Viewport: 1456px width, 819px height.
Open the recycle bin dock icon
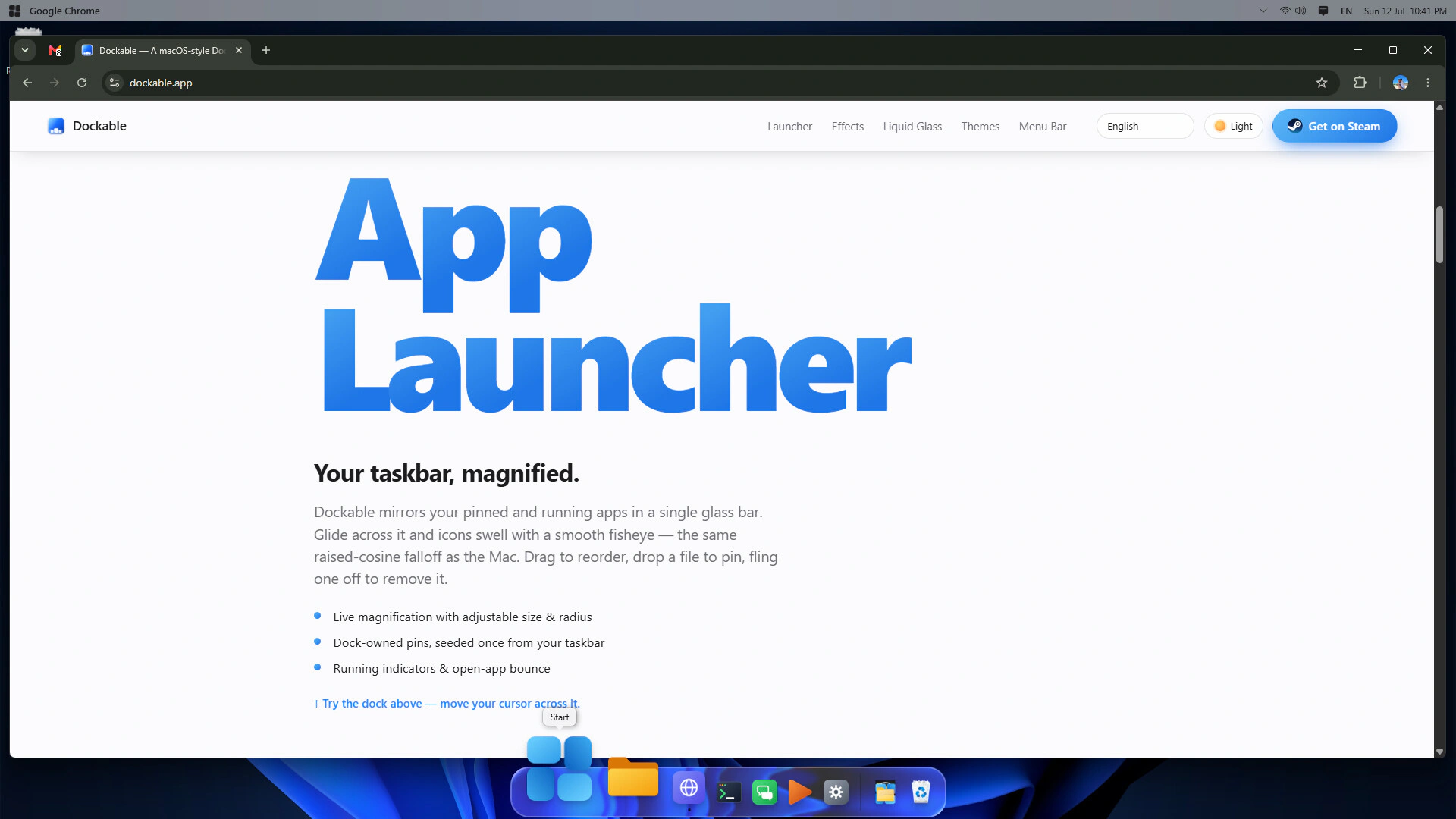(921, 792)
